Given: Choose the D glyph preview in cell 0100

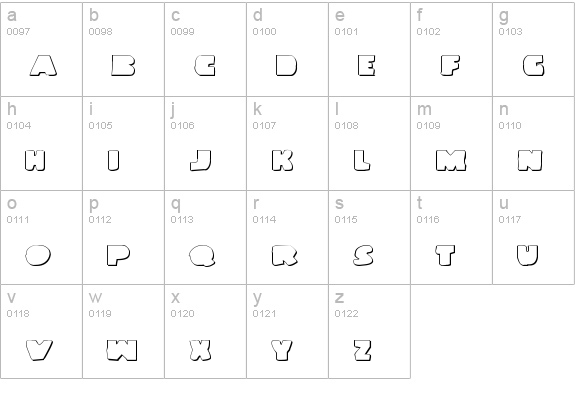Looking at the screenshot, I should (x=286, y=66).
